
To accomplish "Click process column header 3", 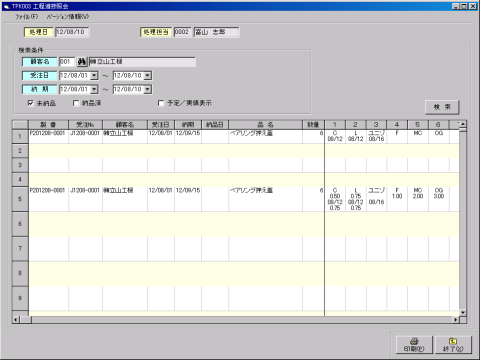I will [x=376, y=125].
